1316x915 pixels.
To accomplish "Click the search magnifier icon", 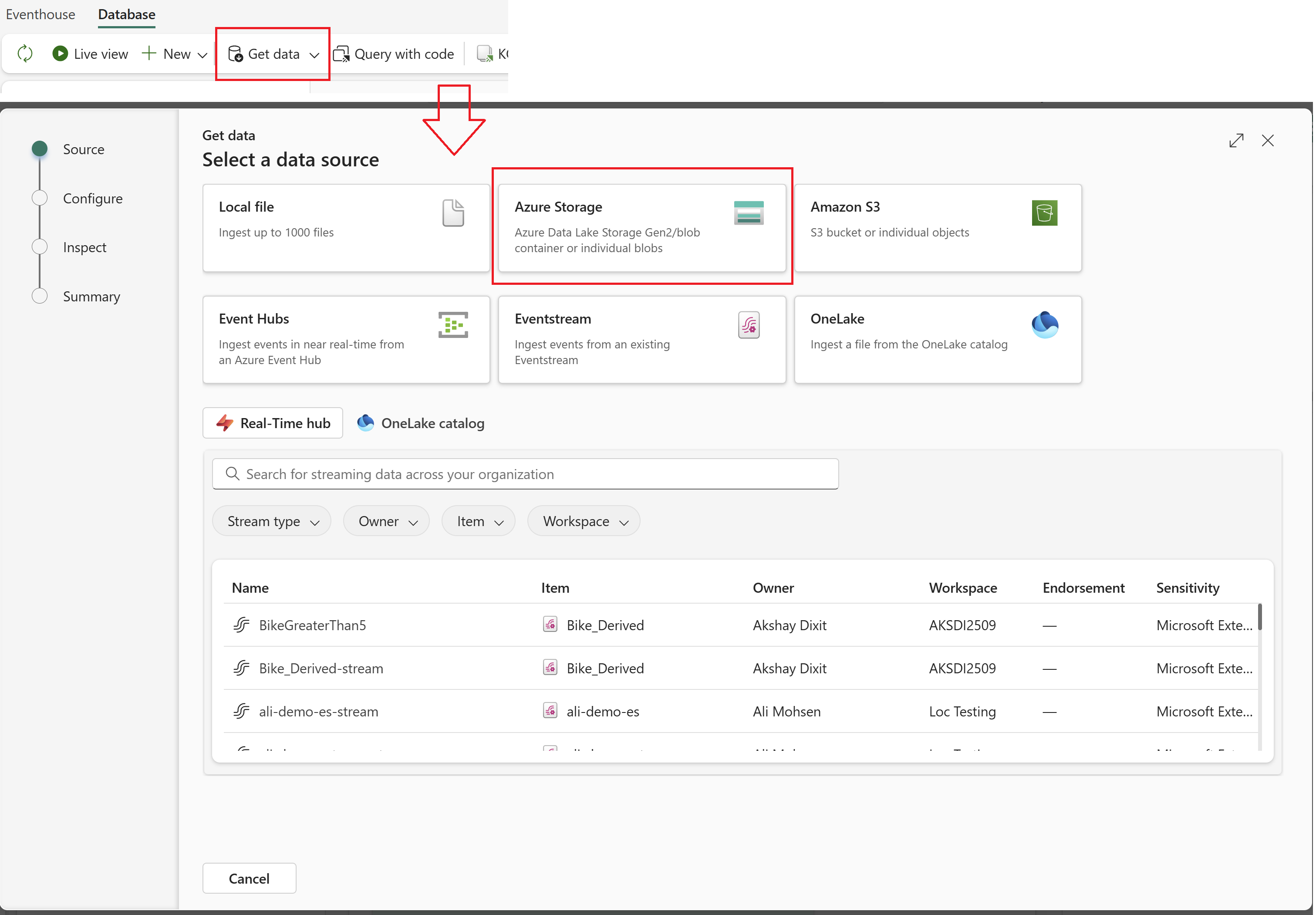I will coord(233,474).
